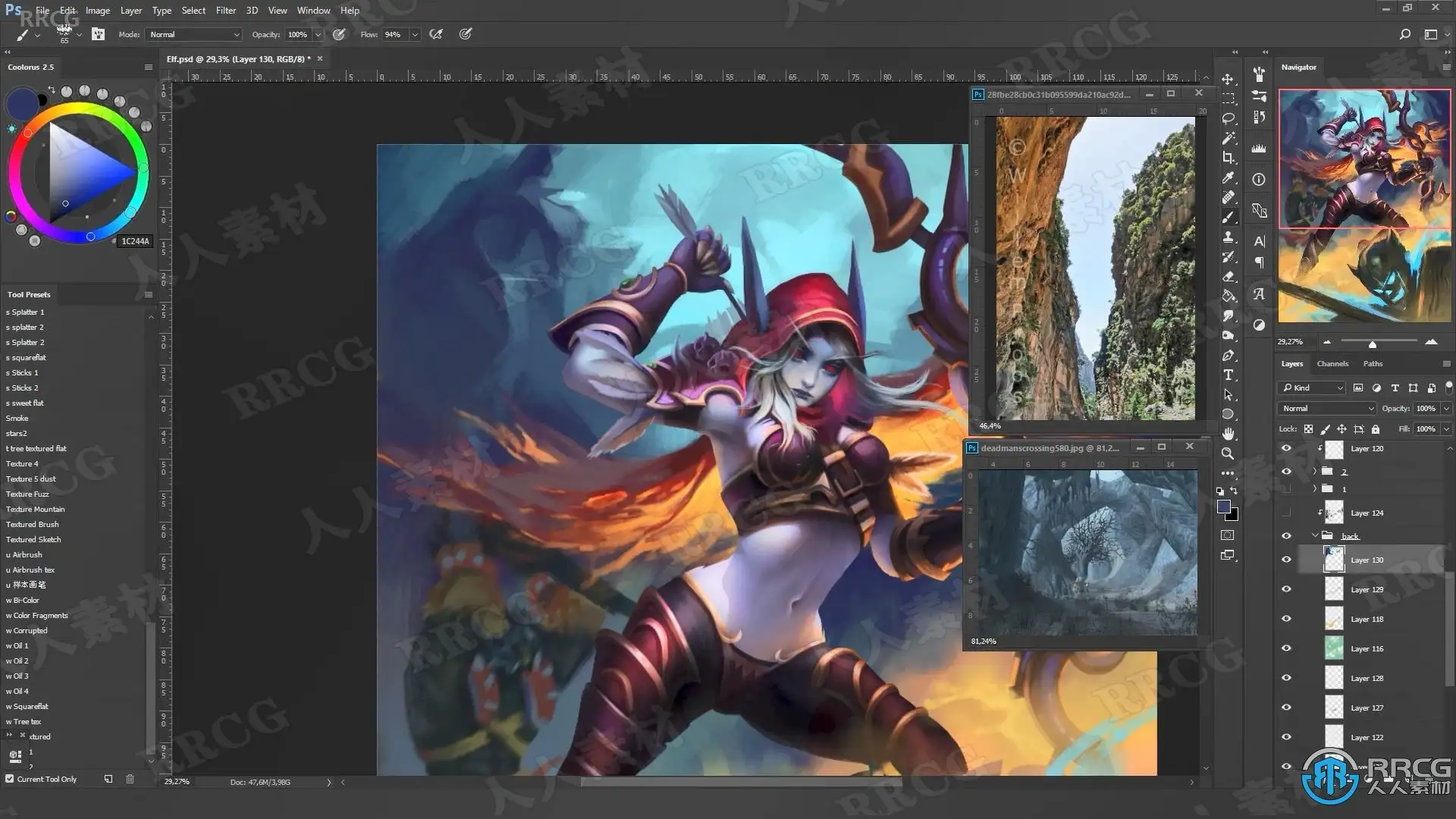Show hidden Layer 124
The height and width of the screenshot is (819, 1456).
pos(1286,513)
